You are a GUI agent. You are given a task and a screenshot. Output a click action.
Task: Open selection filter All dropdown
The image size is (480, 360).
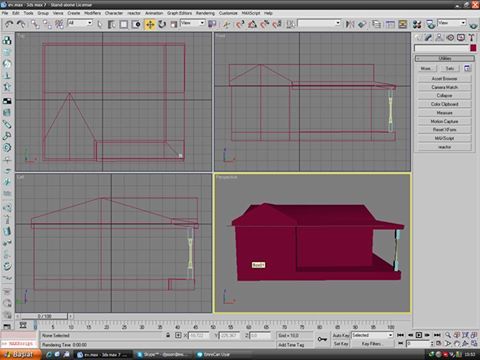pyautogui.click(x=80, y=23)
